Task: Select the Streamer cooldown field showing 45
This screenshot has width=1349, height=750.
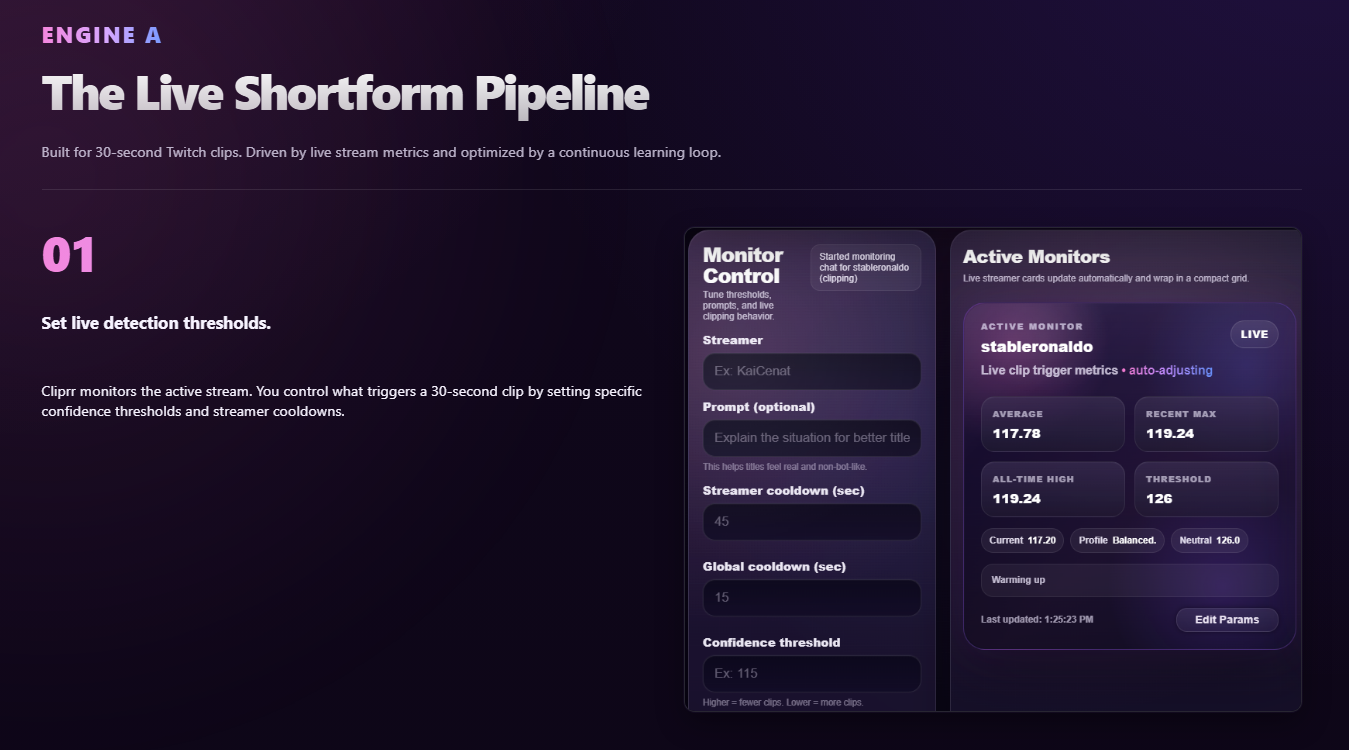Action: click(811, 521)
